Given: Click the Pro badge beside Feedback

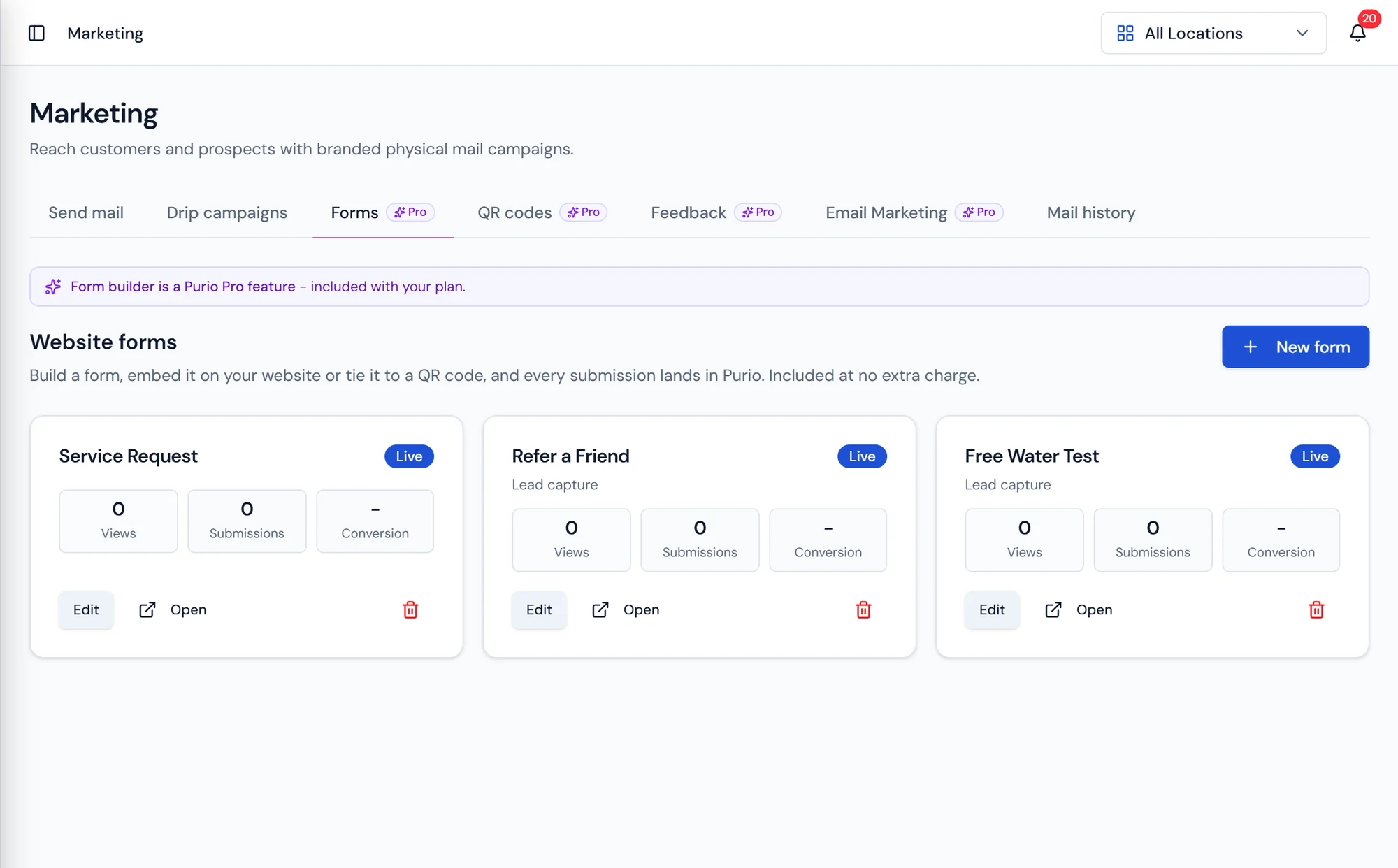Looking at the screenshot, I should [758, 212].
